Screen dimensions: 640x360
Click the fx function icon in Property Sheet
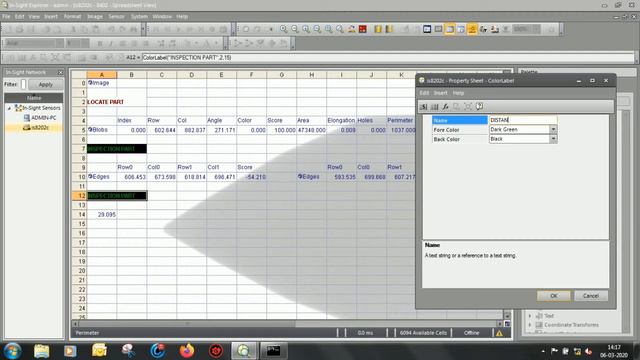pyautogui.click(x=445, y=107)
